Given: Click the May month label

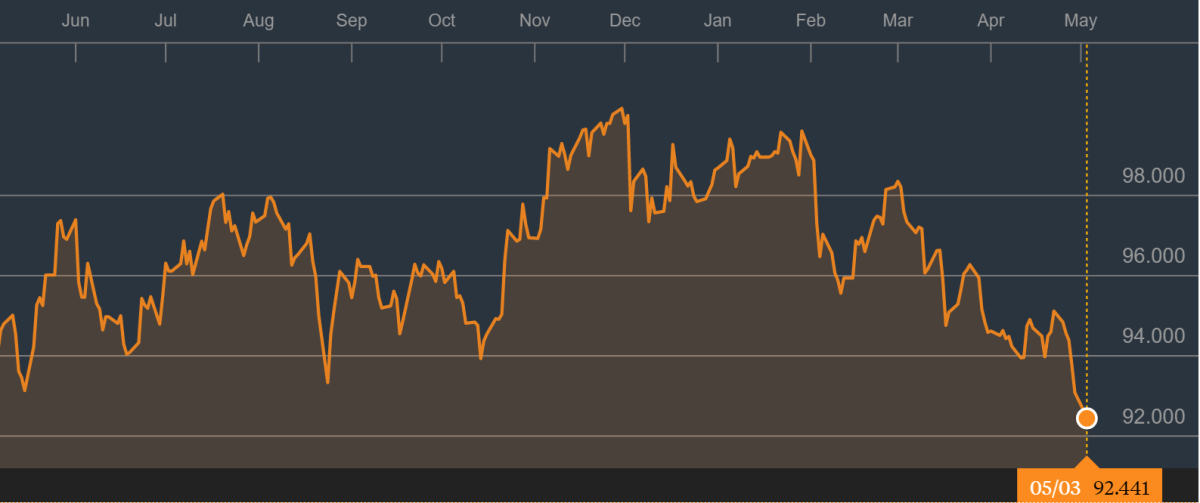Looking at the screenshot, I should pos(1081,21).
